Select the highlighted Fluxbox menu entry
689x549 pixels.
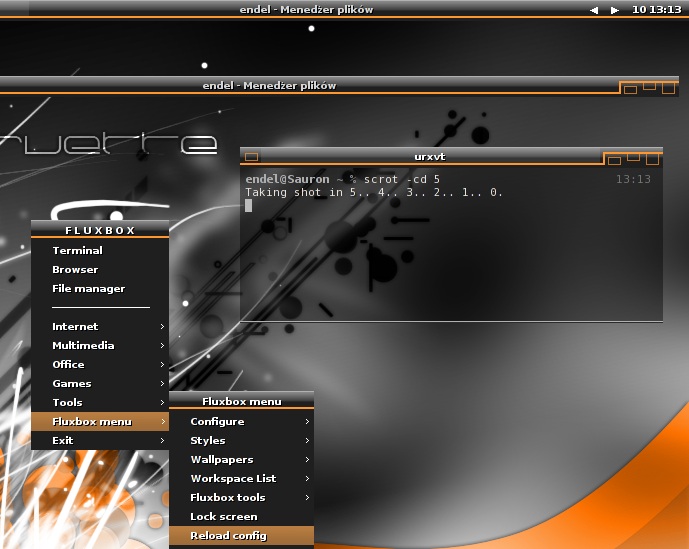(100, 421)
